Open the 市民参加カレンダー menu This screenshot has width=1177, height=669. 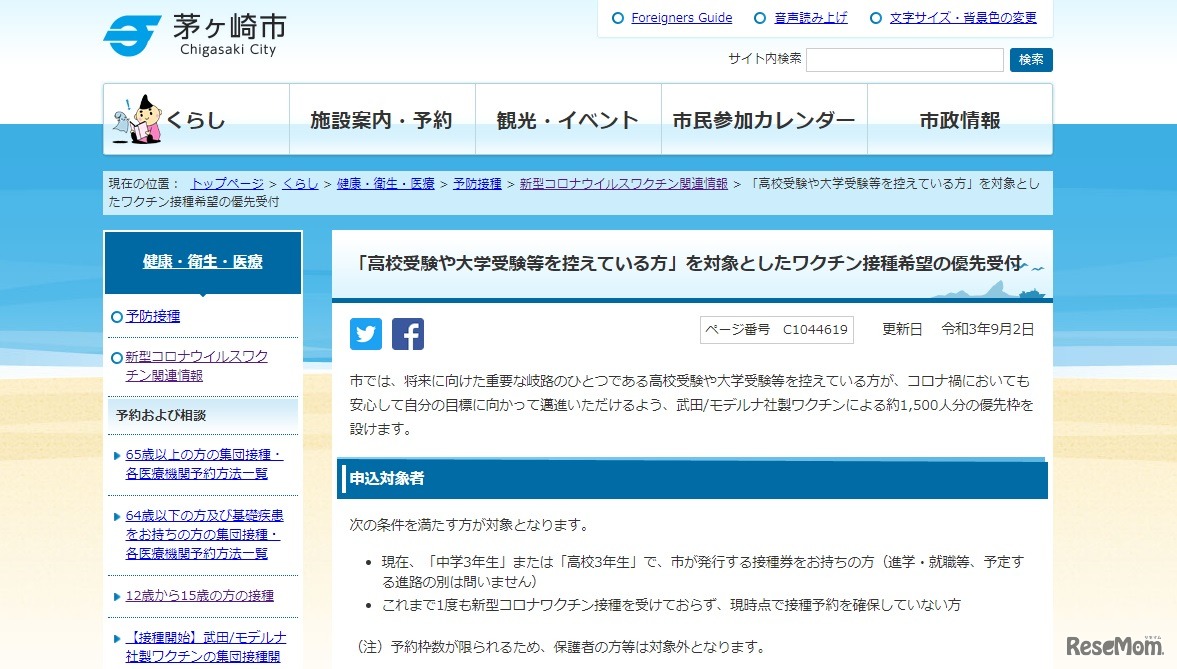(x=764, y=119)
